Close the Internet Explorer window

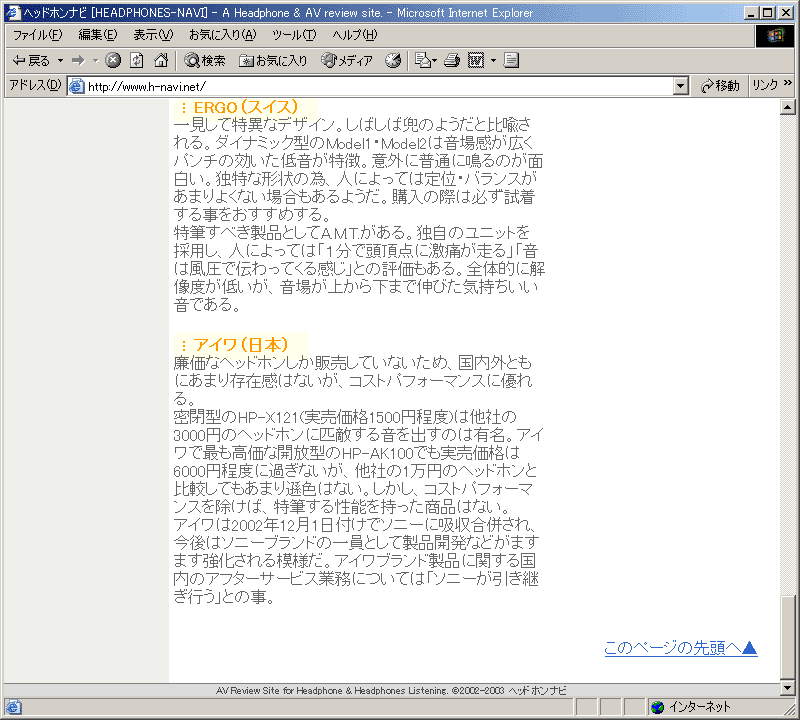click(x=786, y=13)
